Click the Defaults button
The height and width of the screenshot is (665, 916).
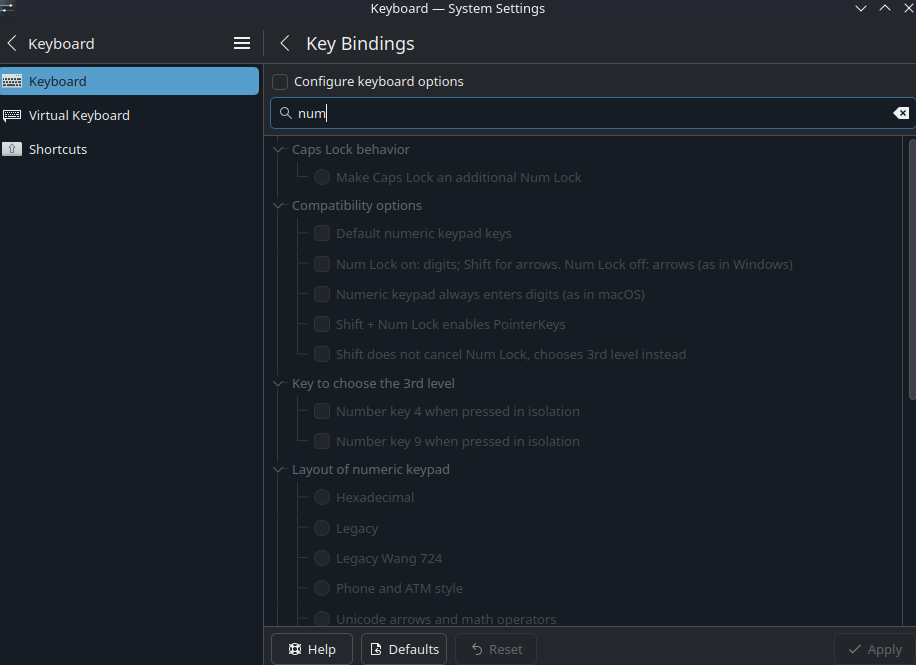(404, 649)
